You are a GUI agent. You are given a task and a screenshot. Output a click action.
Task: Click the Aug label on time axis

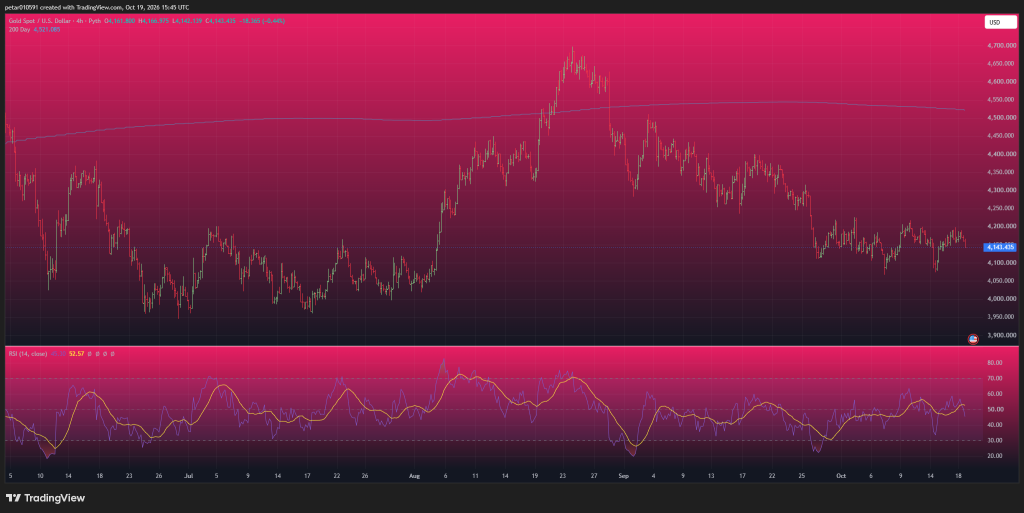coord(414,476)
